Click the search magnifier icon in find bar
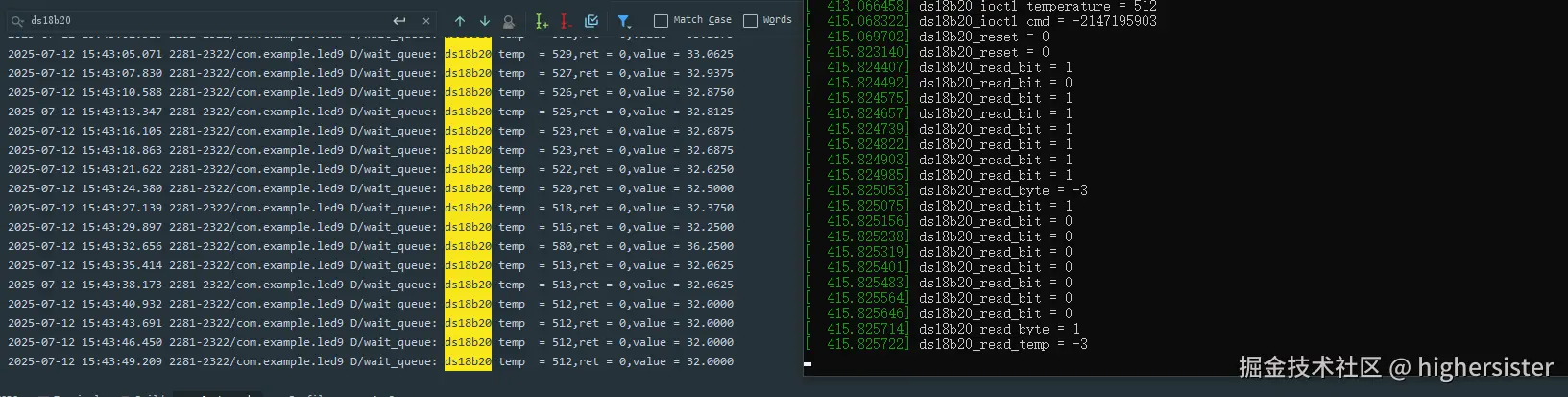Viewport: 1568px width, 397px height. coord(17,20)
